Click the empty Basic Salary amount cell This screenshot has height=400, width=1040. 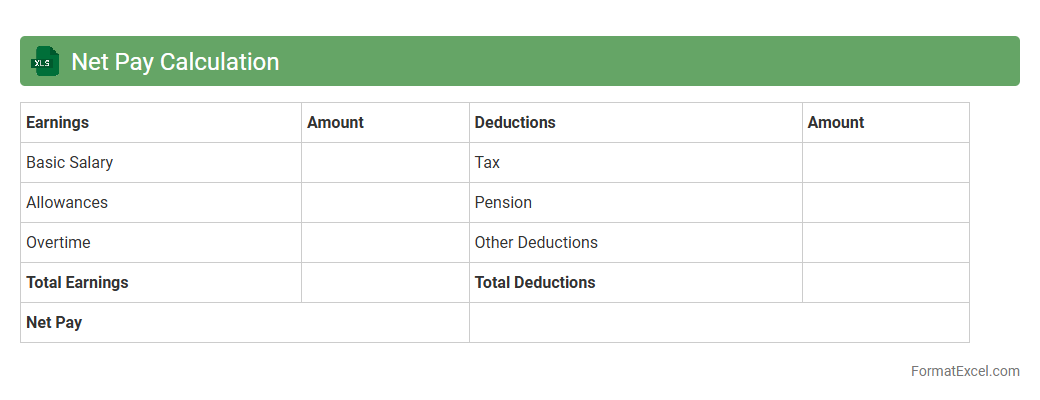point(385,163)
